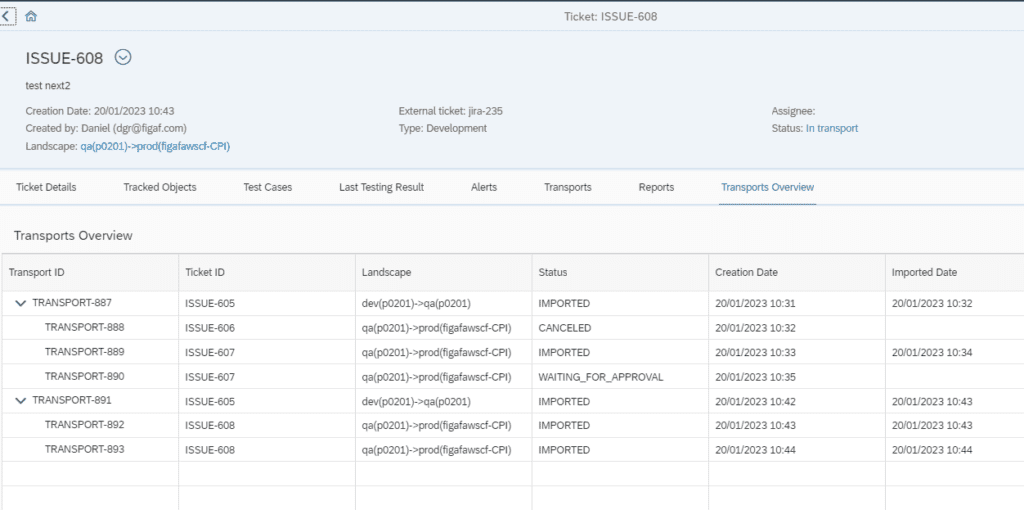Click the Ticket: ISSUE-608 page title
The height and width of the screenshot is (510, 1024).
611,16
